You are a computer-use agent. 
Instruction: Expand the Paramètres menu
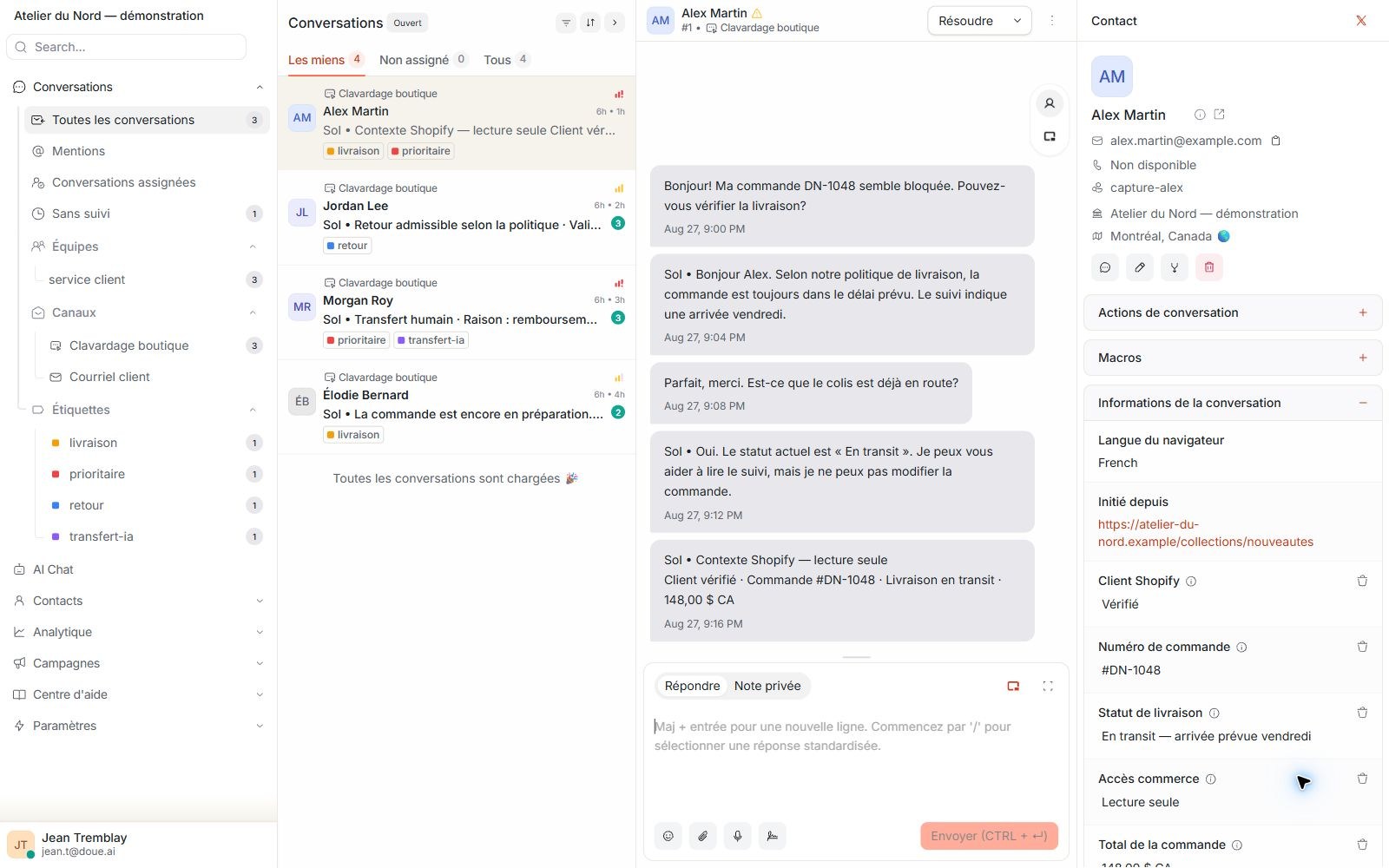[x=260, y=726]
